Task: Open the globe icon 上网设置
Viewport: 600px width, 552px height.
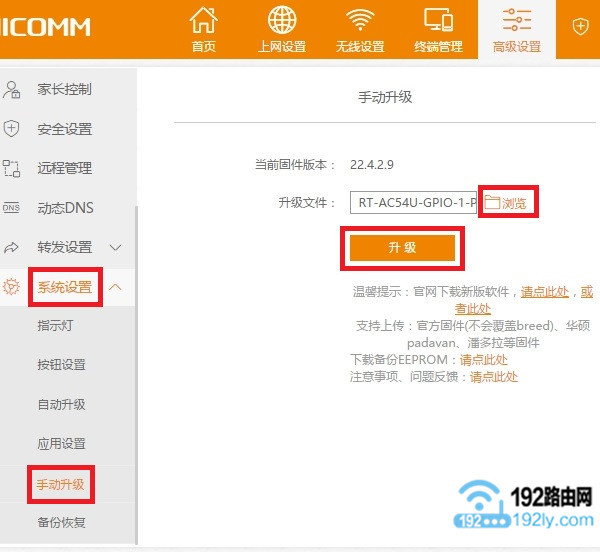Action: point(282,29)
